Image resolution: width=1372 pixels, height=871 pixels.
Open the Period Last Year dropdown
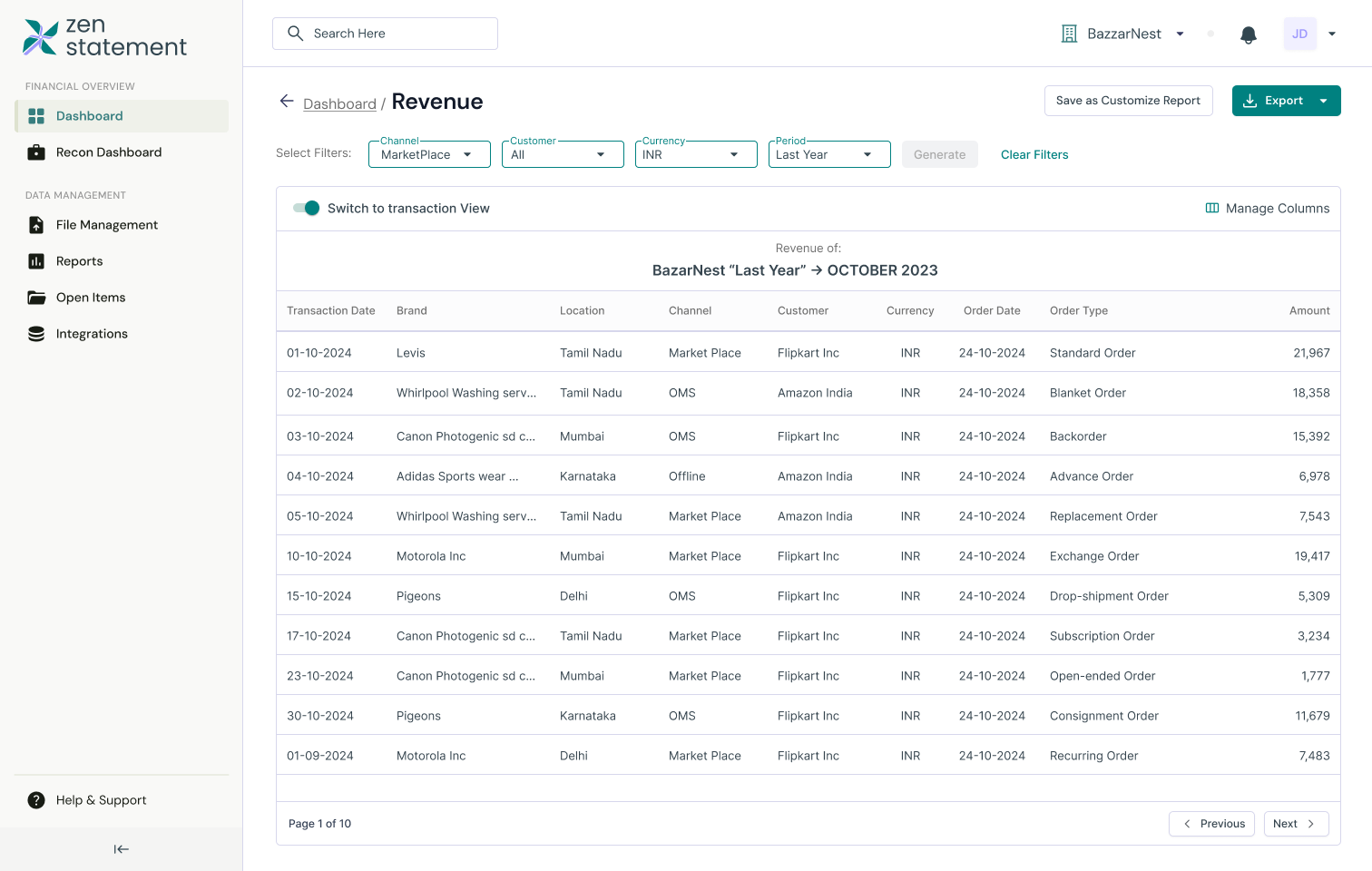[829, 154]
